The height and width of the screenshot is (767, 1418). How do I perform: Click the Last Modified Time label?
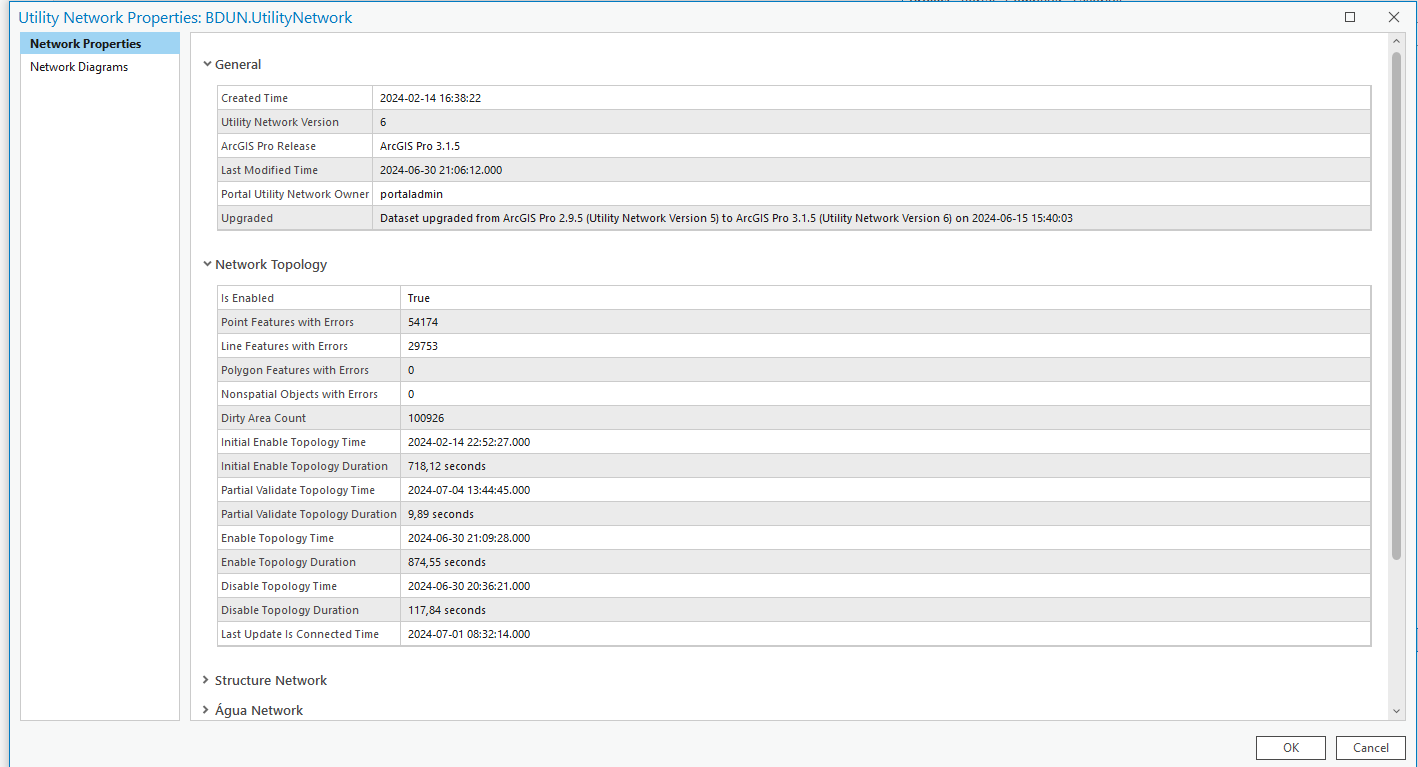click(272, 170)
